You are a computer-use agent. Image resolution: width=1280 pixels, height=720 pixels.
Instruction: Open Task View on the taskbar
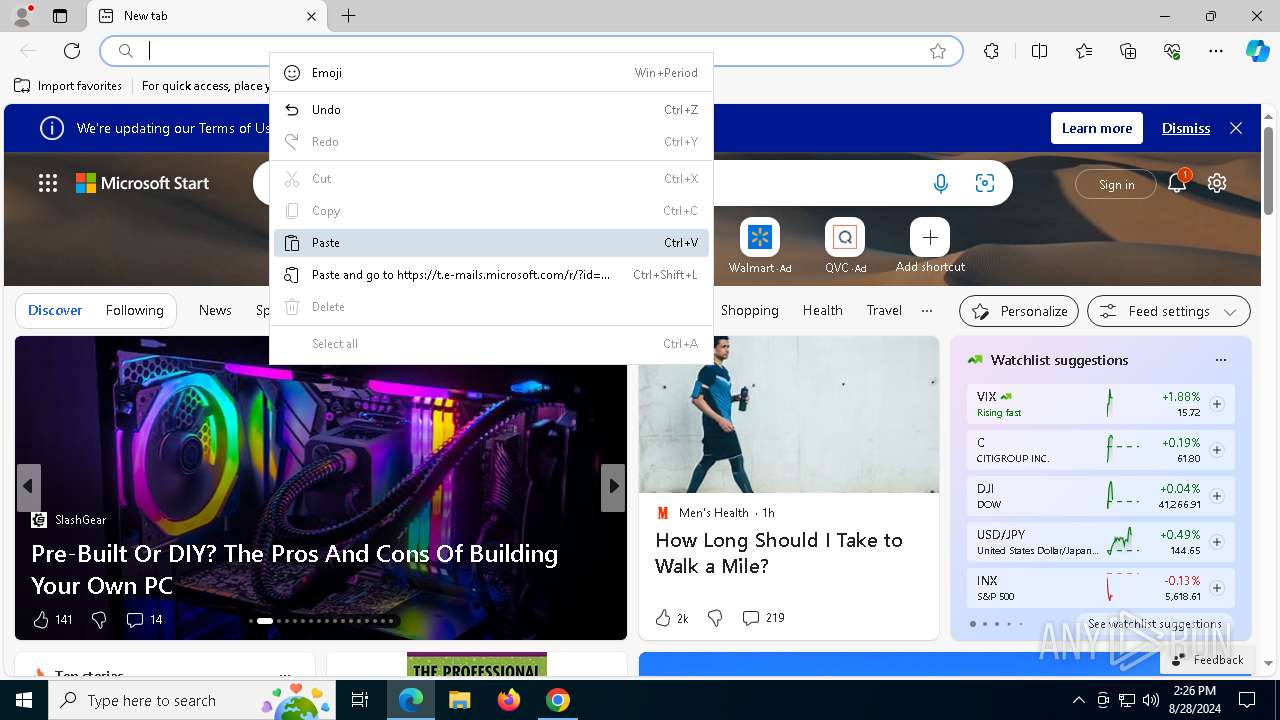click(360, 700)
